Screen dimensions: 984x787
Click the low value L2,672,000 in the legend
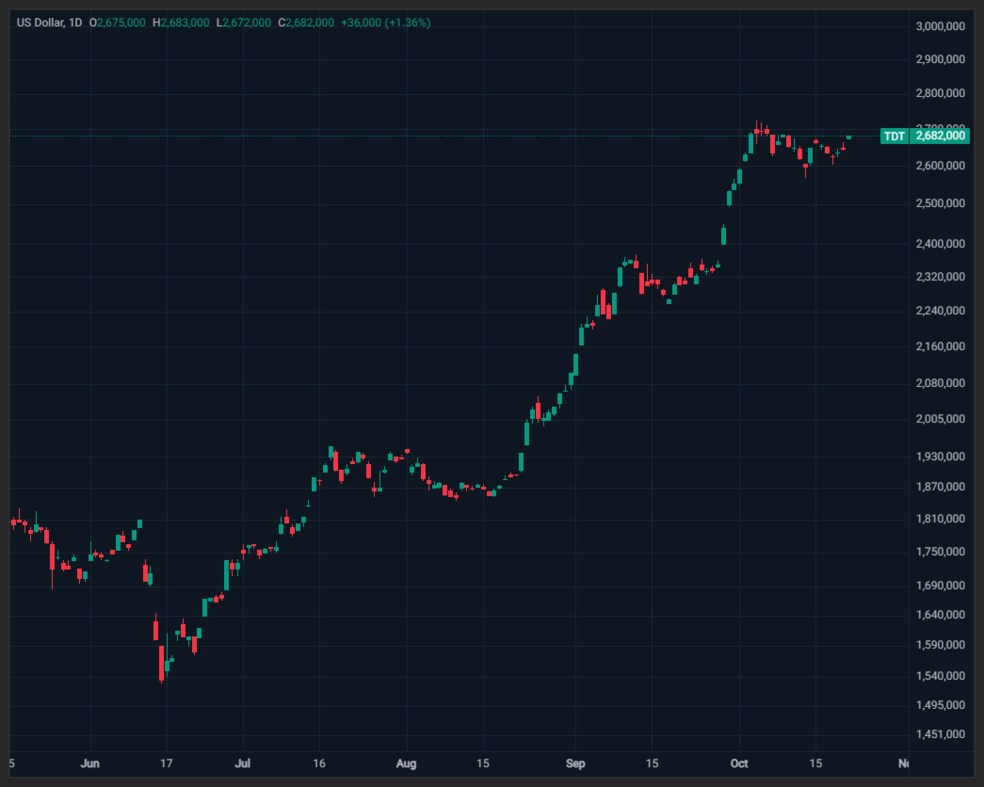tap(243, 23)
